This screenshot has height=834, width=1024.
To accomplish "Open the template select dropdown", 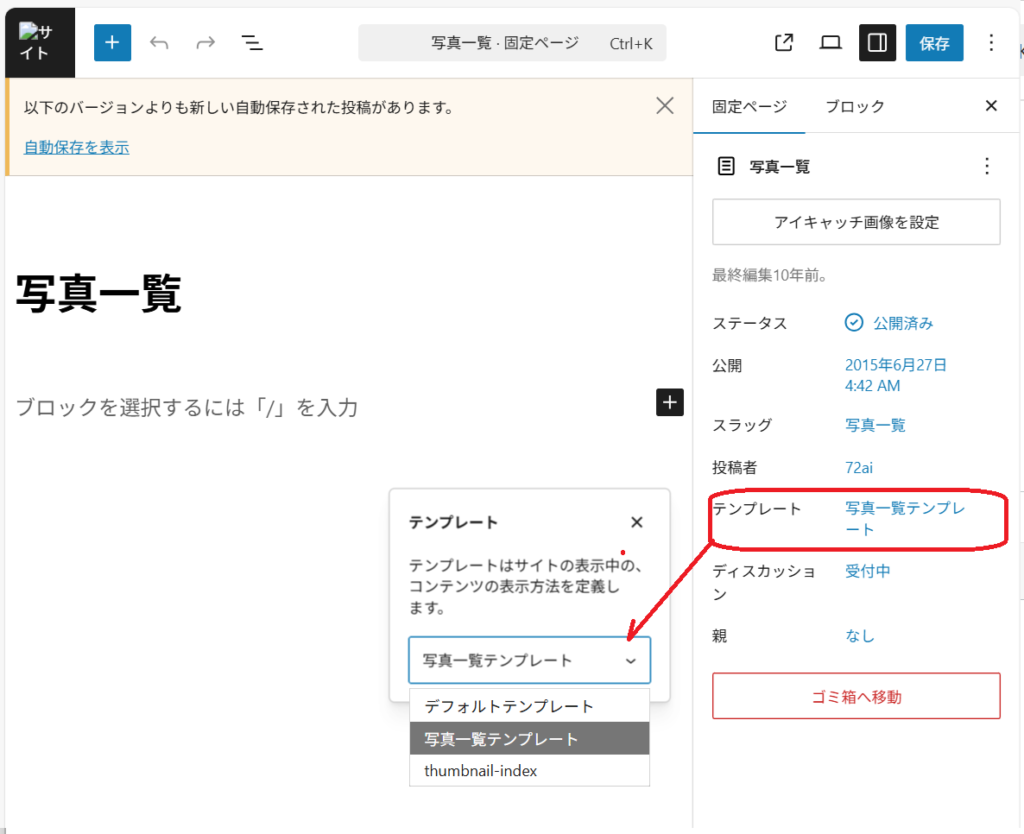I will [530, 660].
